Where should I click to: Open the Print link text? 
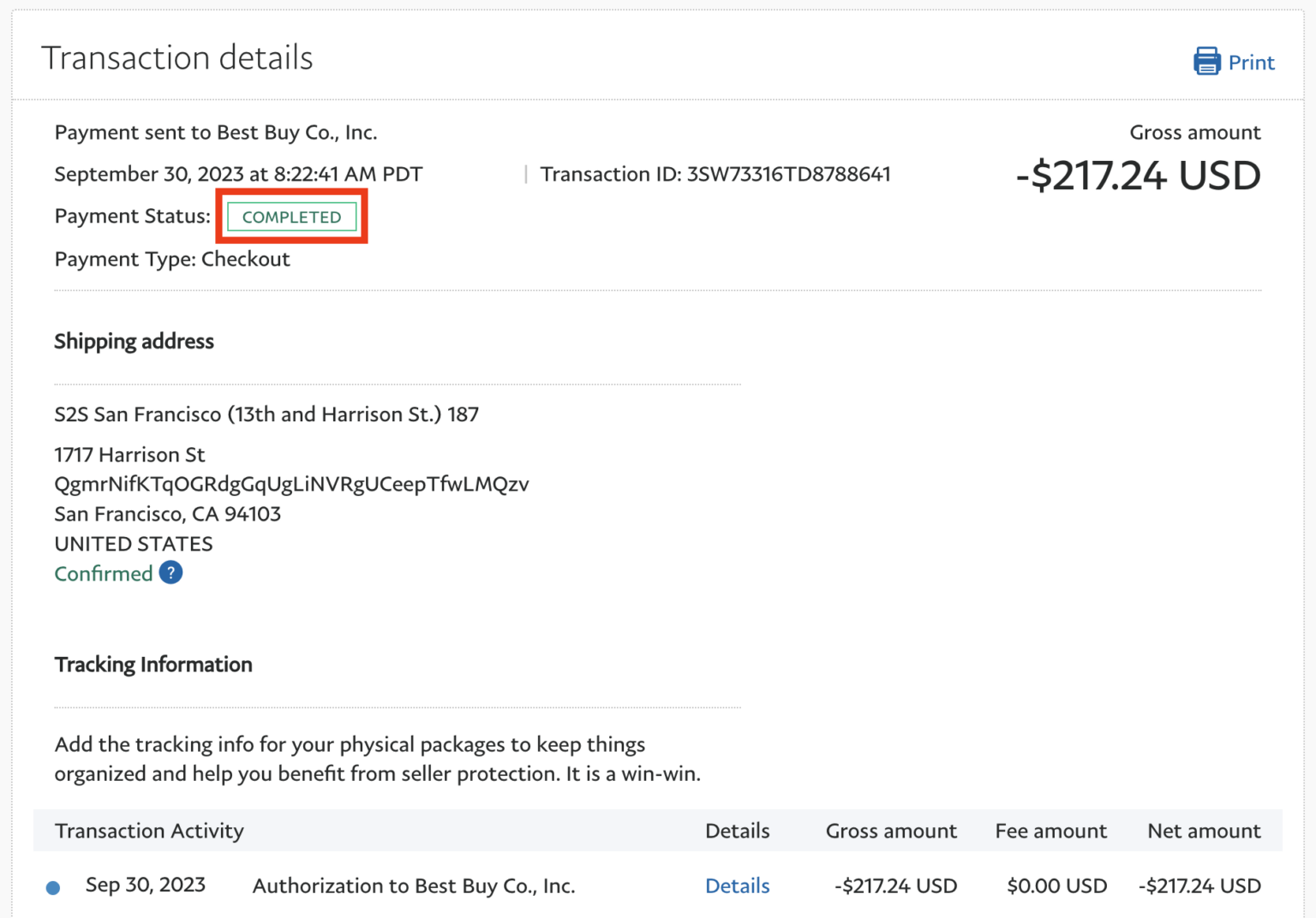1251,63
